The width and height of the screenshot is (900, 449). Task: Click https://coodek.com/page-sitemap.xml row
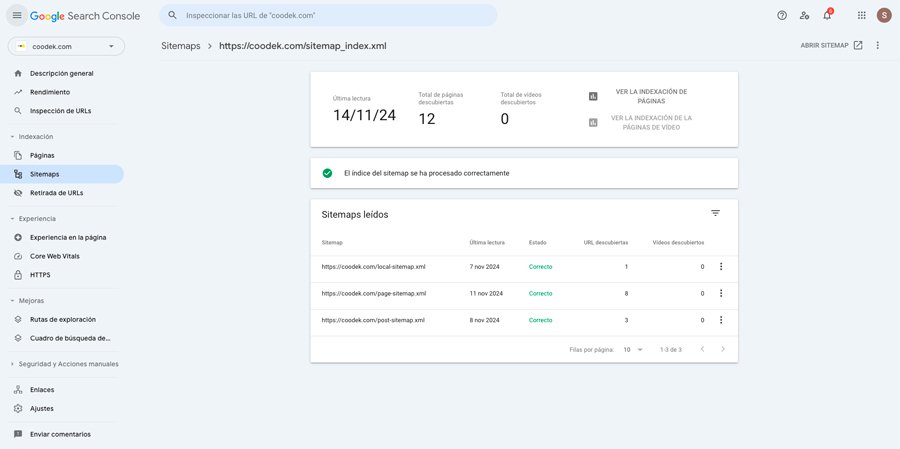[524, 293]
